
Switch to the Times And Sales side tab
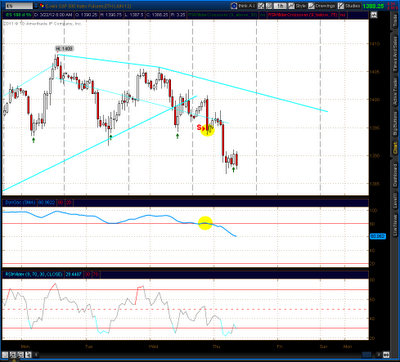tap(395, 53)
